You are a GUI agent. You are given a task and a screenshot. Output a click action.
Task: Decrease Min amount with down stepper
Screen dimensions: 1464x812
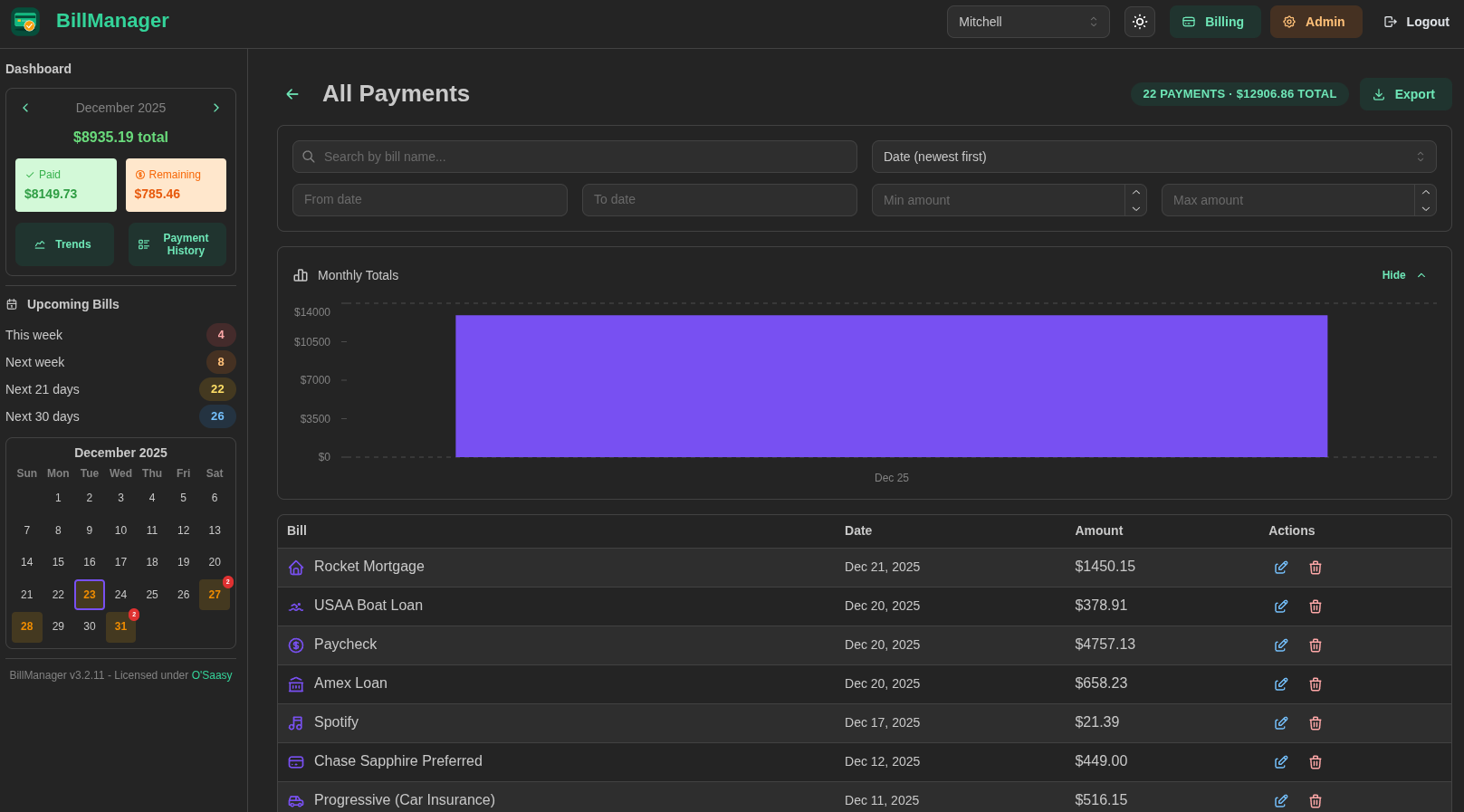click(1136, 208)
